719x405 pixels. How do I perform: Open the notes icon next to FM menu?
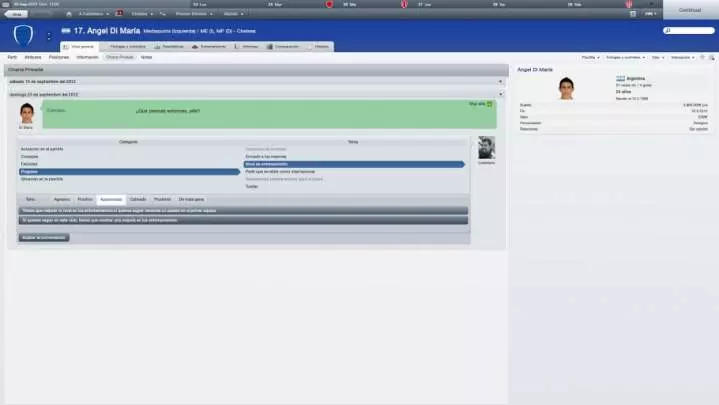(x=633, y=14)
